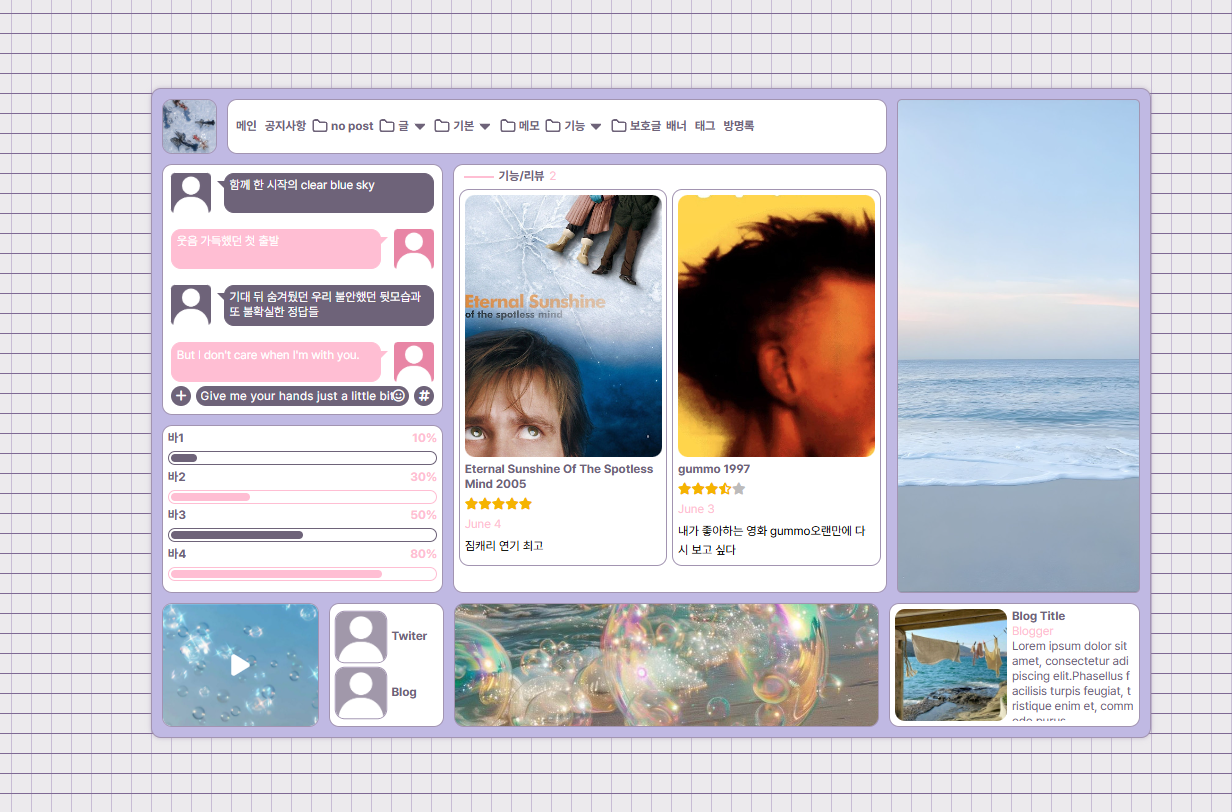Click the large beach sidebar image
The image size is (1232, 812).
tap(1018, 346)
